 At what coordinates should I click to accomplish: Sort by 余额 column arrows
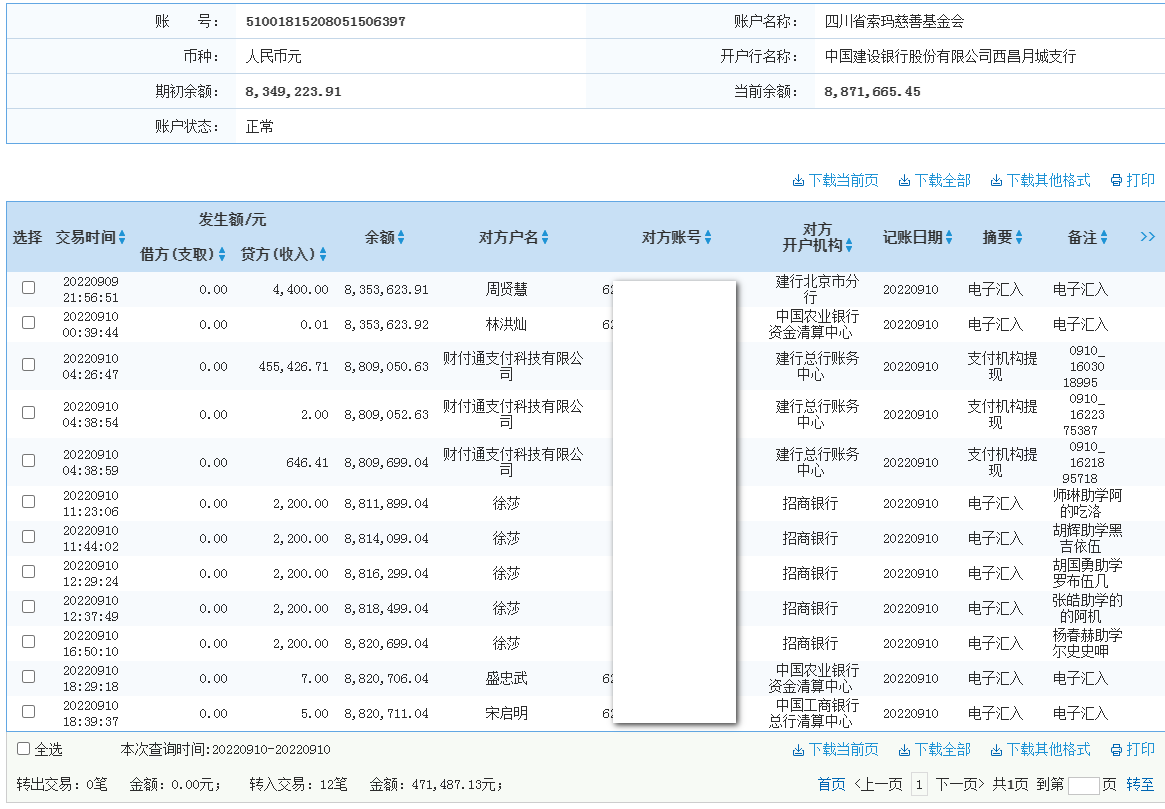[401, 238]
